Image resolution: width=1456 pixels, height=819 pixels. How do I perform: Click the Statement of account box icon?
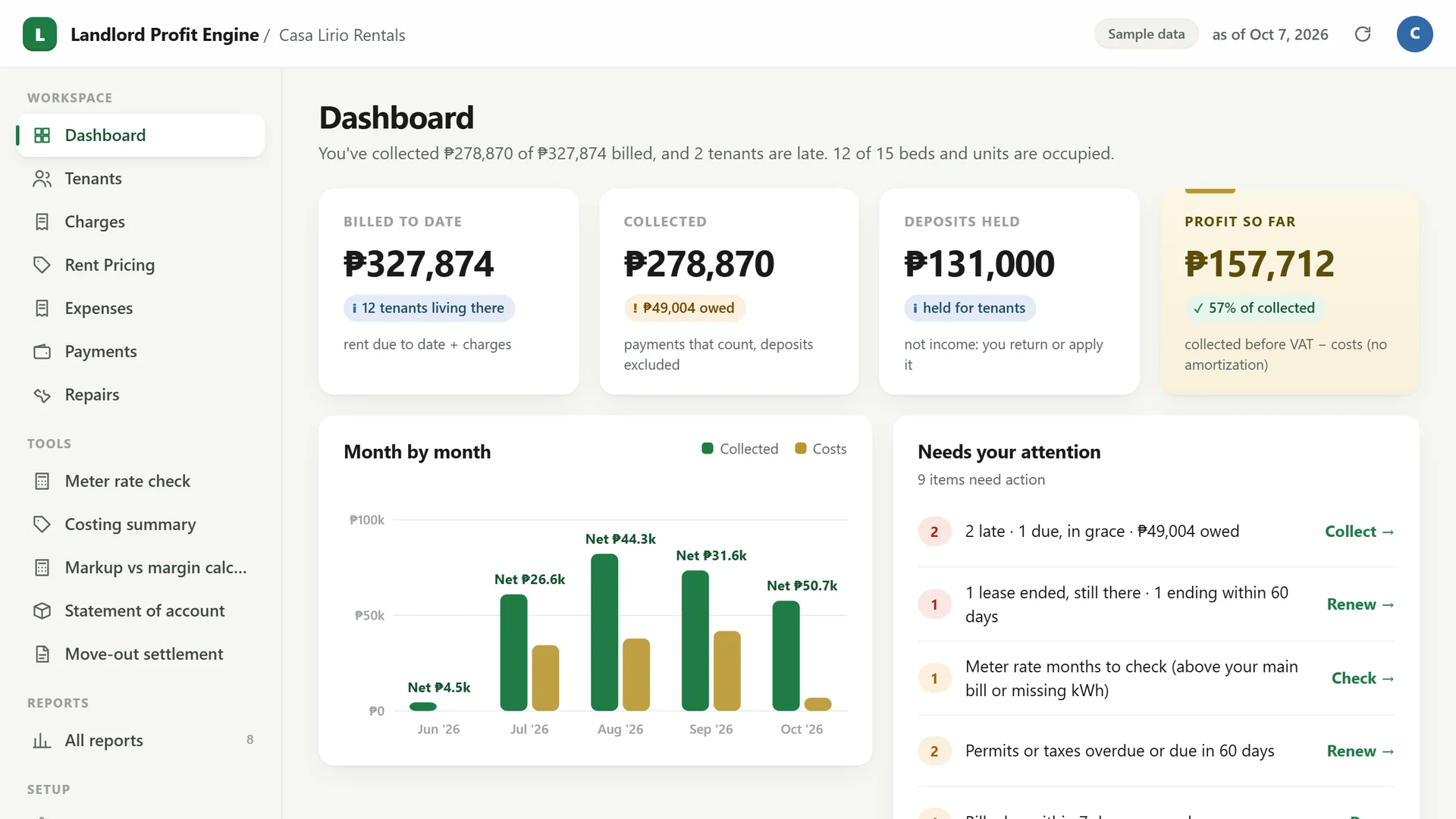pyautogui.click(x=42, y=610)
